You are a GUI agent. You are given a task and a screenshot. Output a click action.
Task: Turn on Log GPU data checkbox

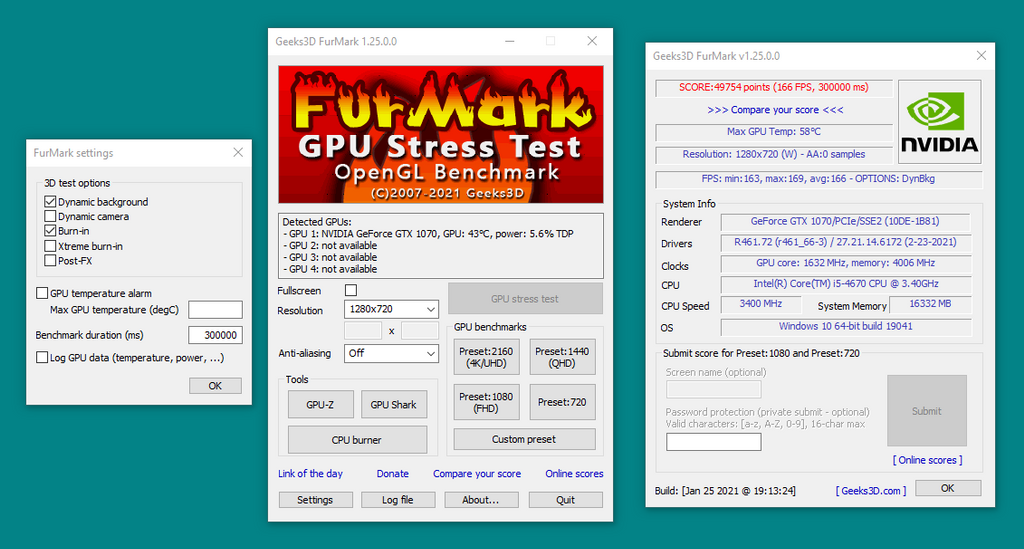[x=42, y=357]
